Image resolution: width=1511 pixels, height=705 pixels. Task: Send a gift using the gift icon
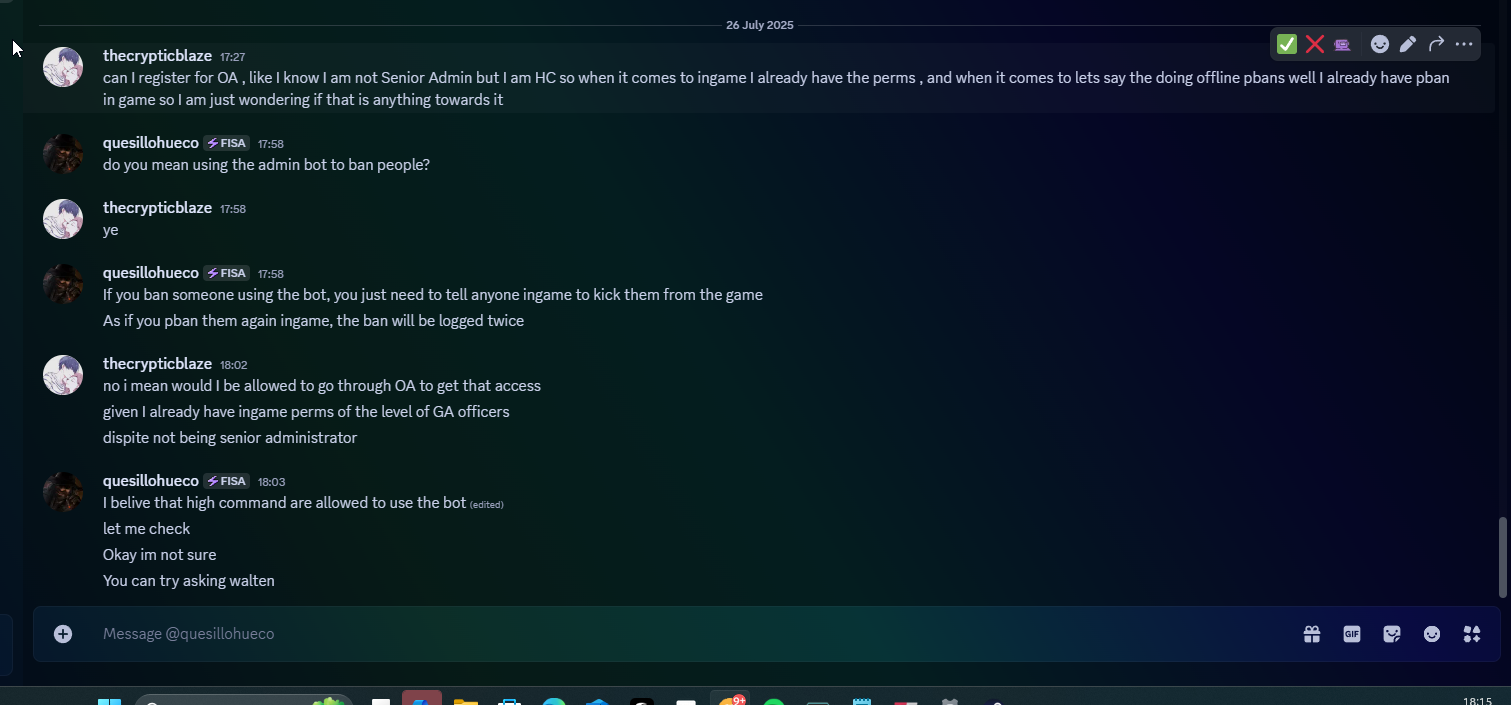pyautogui.click(x=1312, y=634)
